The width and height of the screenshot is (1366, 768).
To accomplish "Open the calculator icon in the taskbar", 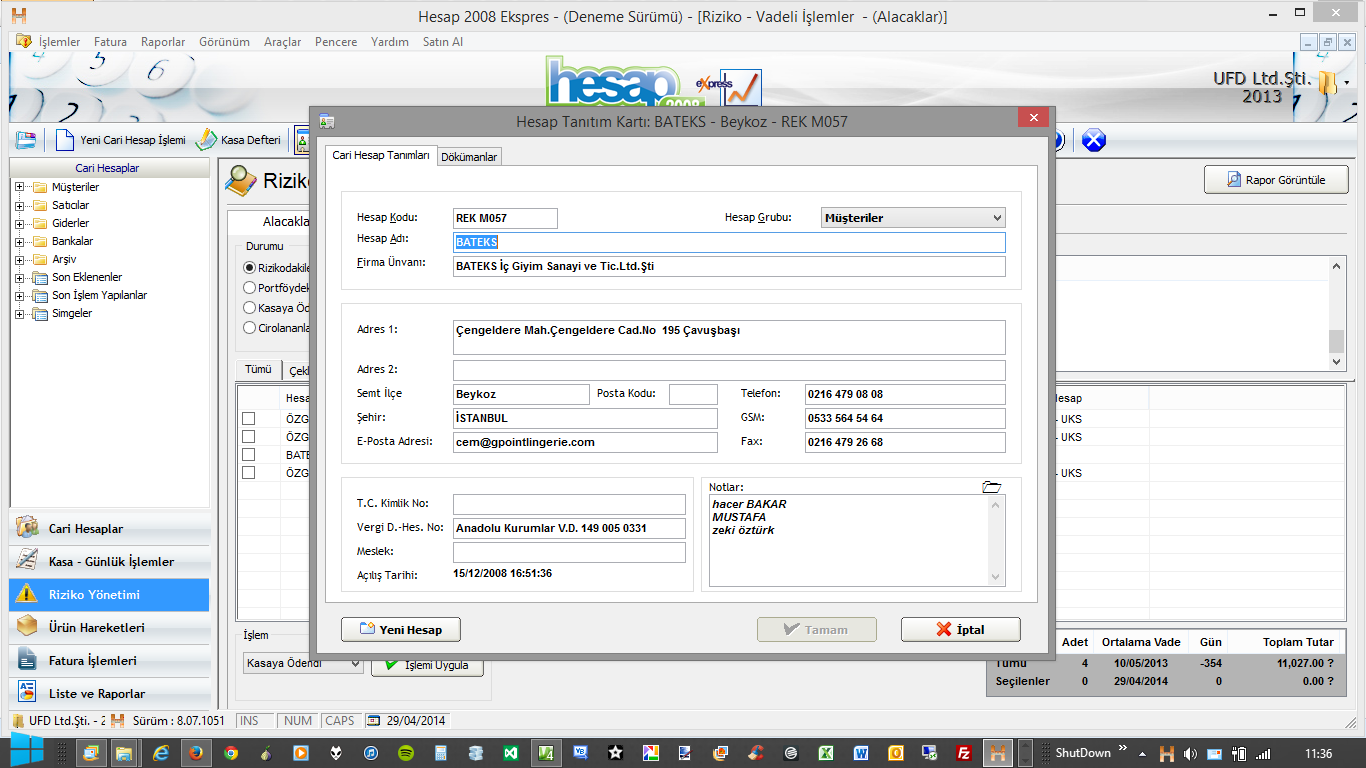I will pos(441,753).
